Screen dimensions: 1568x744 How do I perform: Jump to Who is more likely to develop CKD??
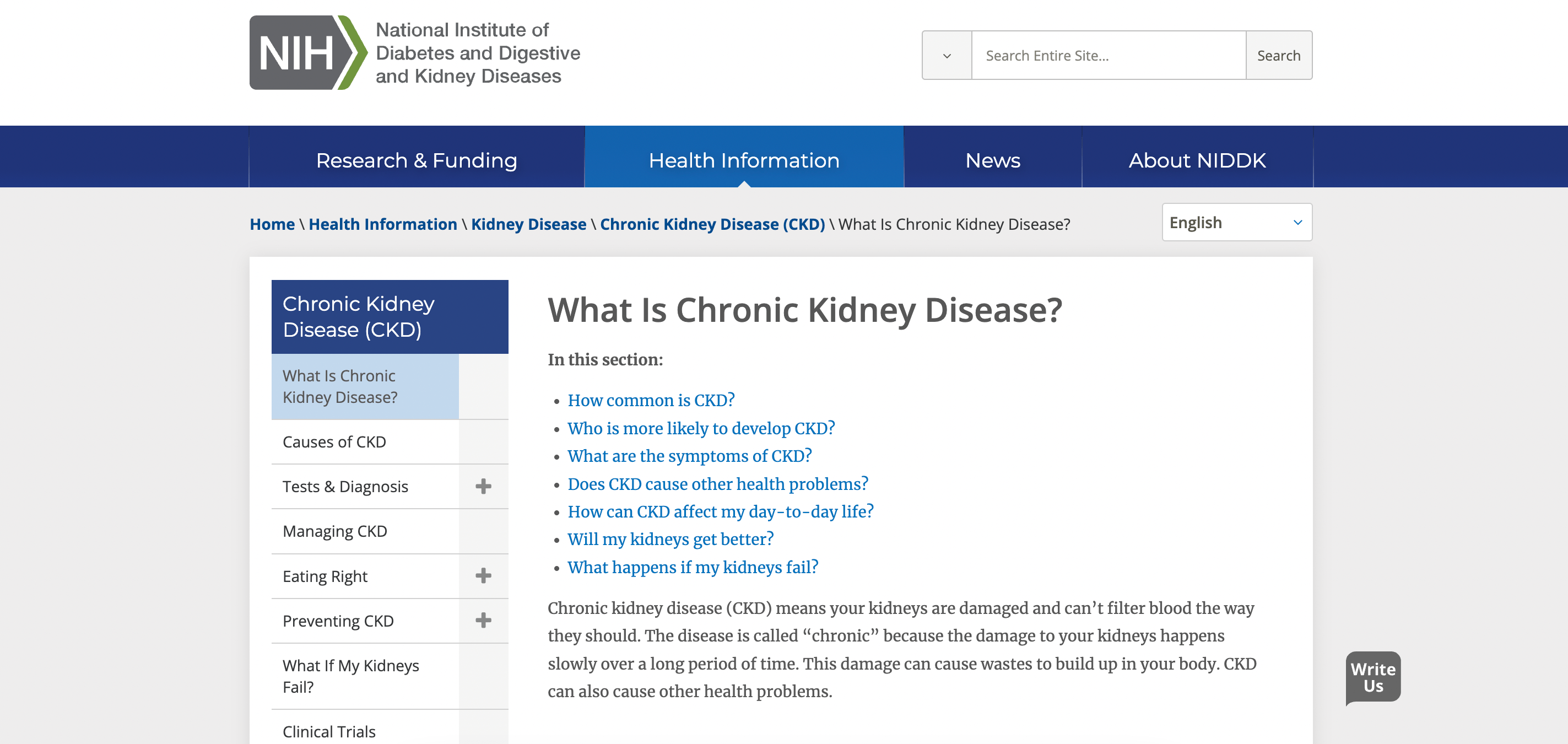[701, 428]
